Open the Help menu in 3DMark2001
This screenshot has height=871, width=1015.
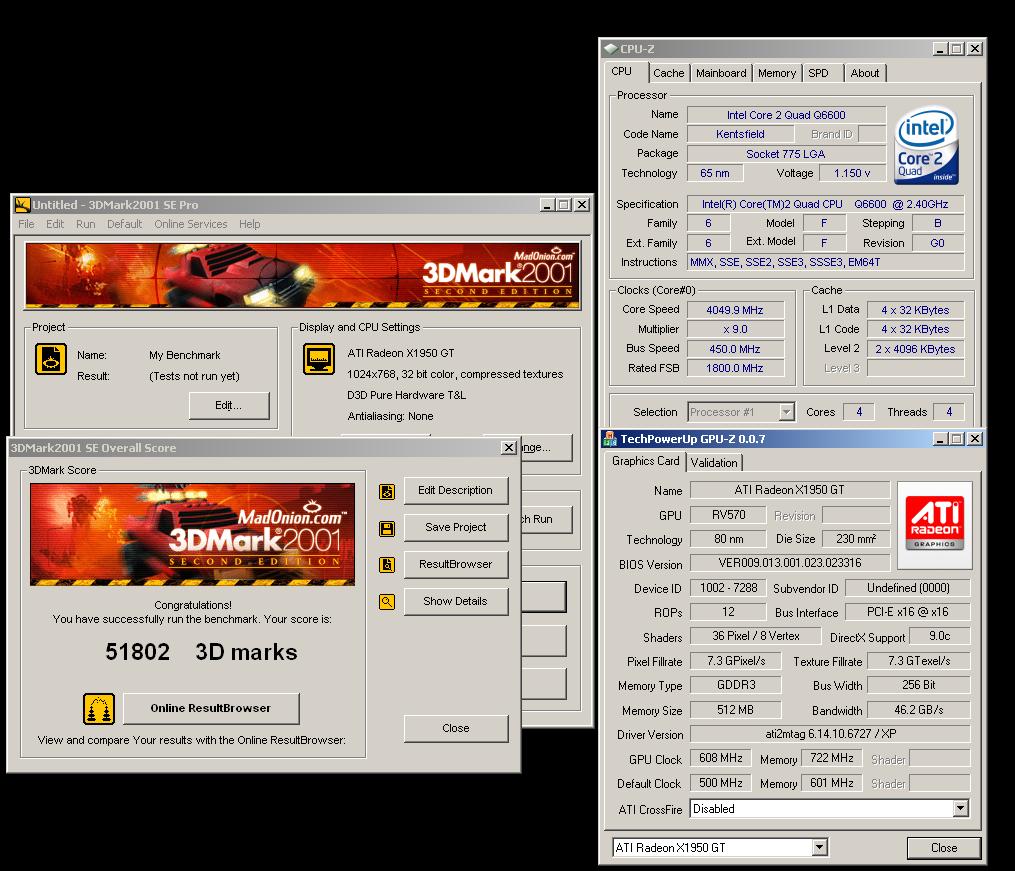pyautogui.click(x=250, y=224)
